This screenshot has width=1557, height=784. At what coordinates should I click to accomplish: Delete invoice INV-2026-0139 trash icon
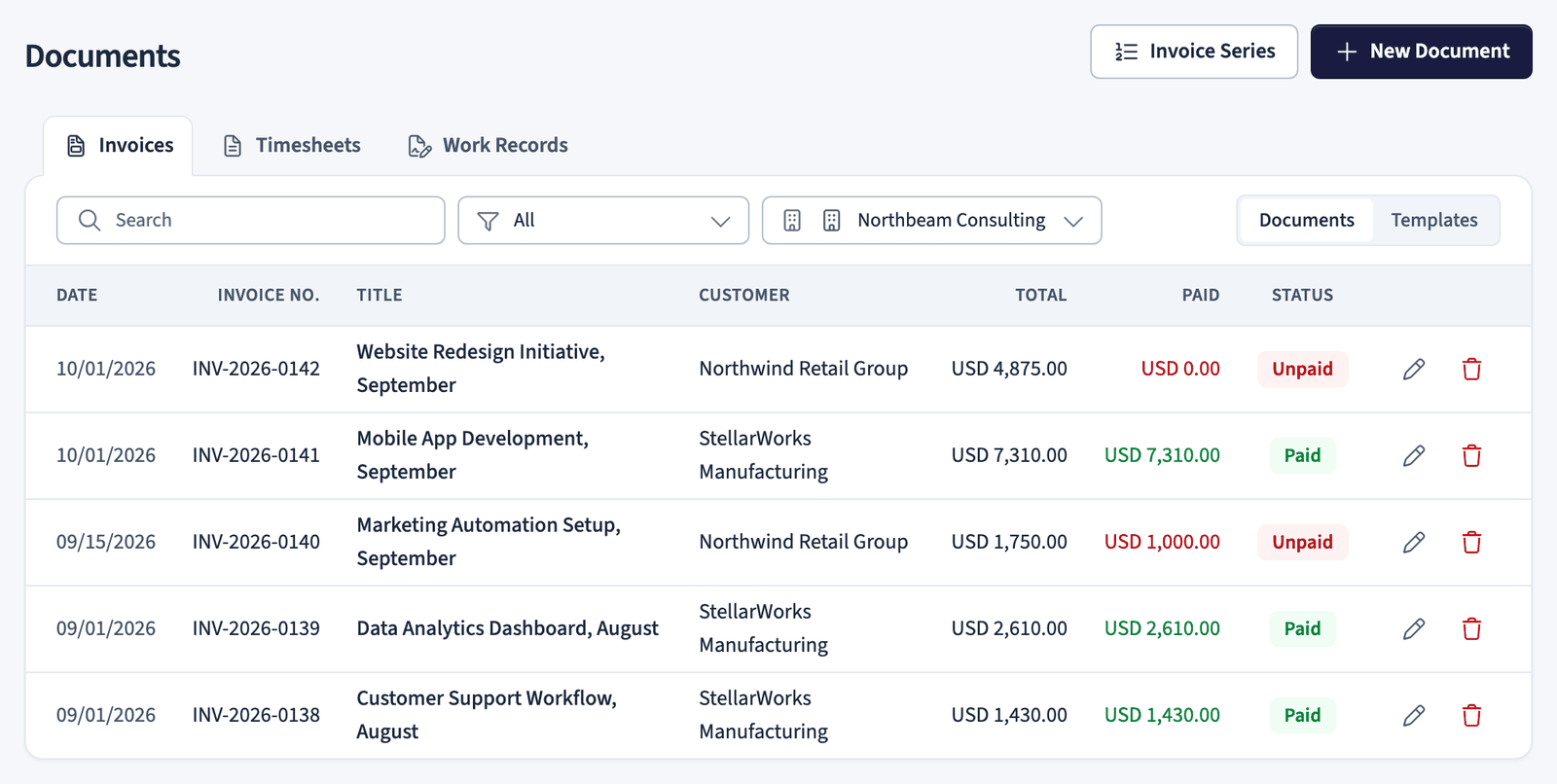[1471, 628]
